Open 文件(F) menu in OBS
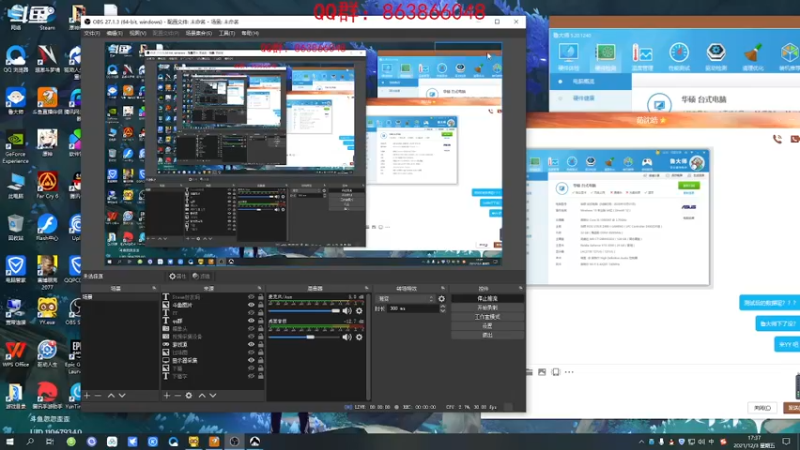The width and height of the screenshot is (800, 450). (92, 33)
